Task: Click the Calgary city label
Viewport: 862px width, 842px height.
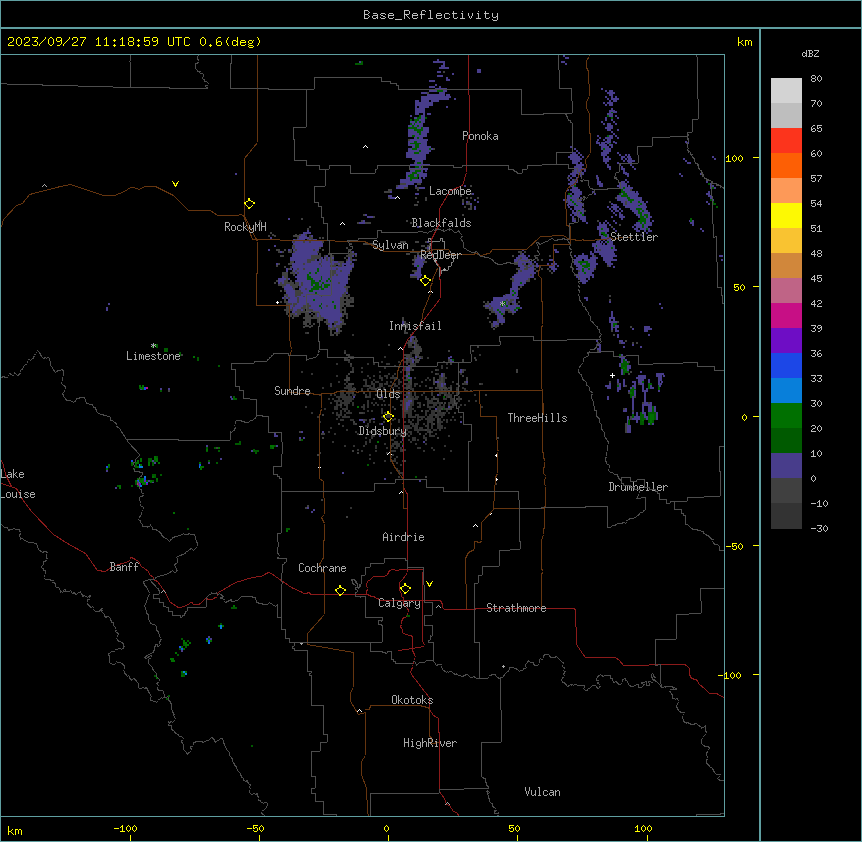Action: tap(399, 603)
